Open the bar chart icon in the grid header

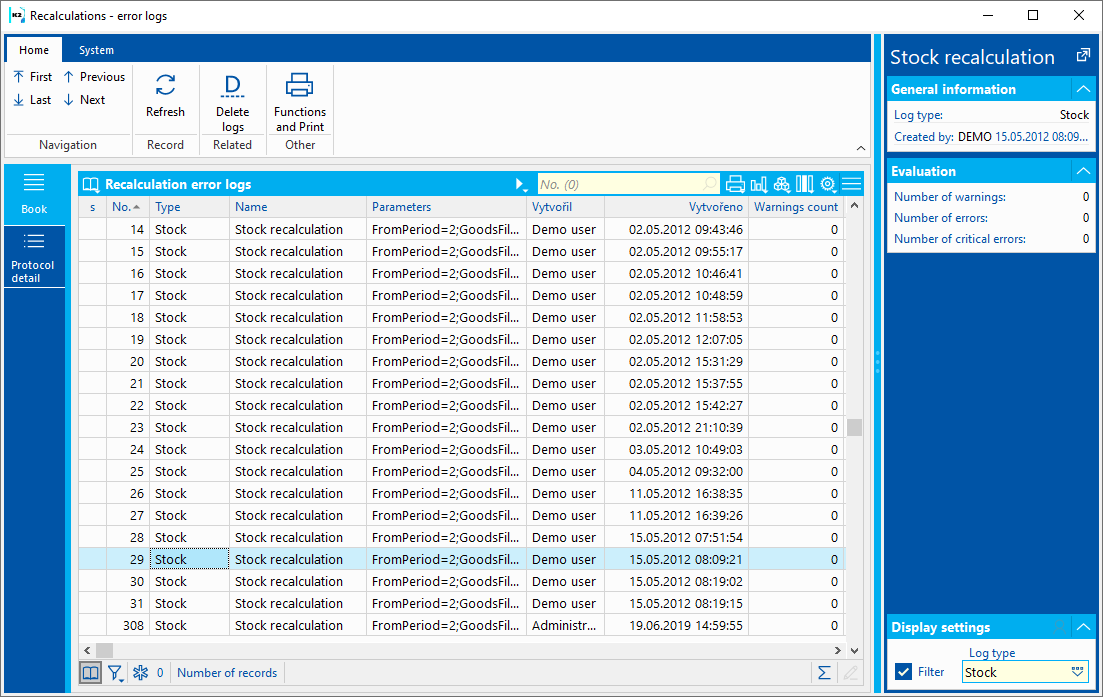coord(759,184)
